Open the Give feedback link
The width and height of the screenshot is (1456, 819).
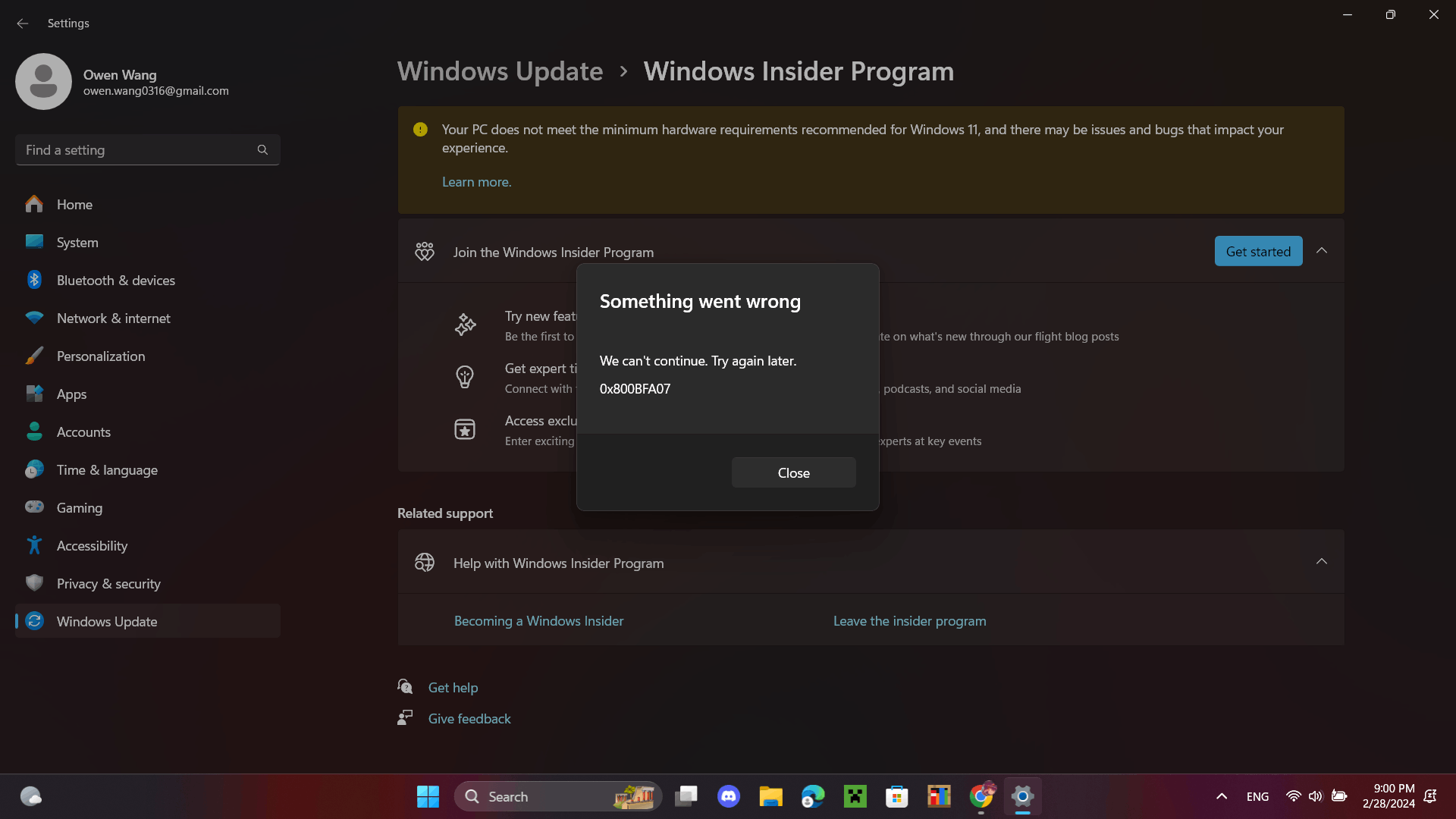(x=469, y=719)
